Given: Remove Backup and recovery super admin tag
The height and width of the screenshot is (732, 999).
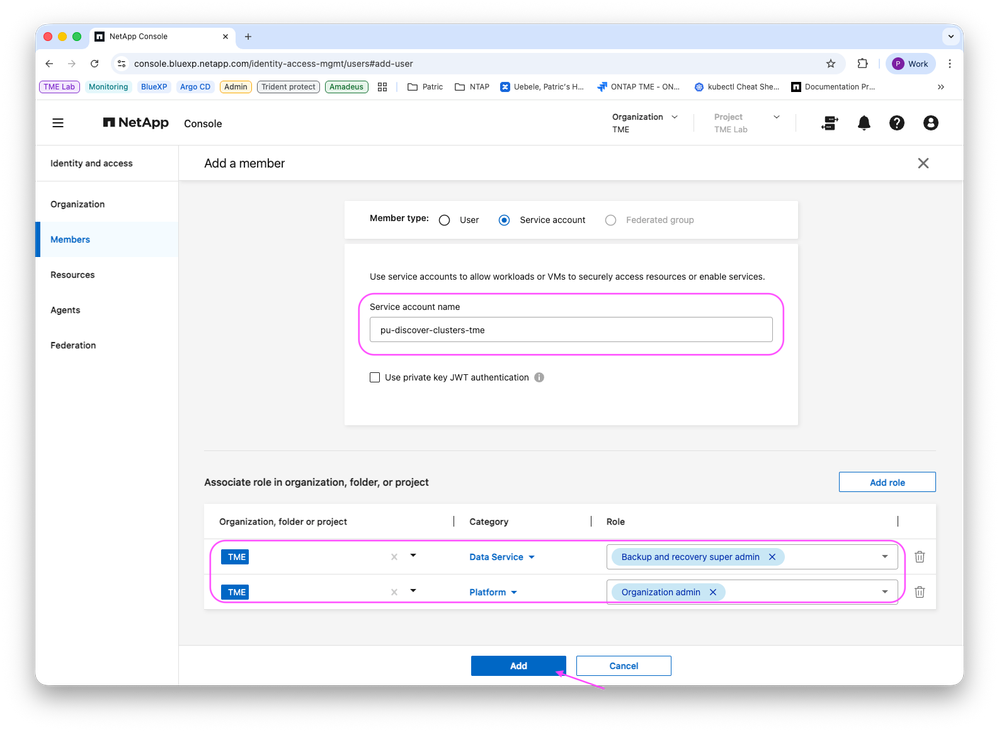Looking at the screenshot, I should click(772, 557).
